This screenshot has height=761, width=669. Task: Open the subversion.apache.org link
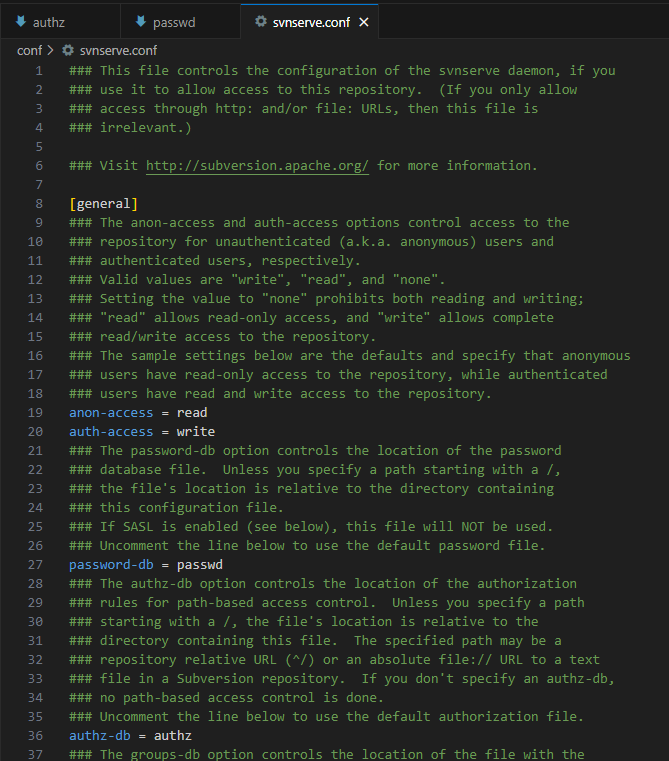point(257,166)
